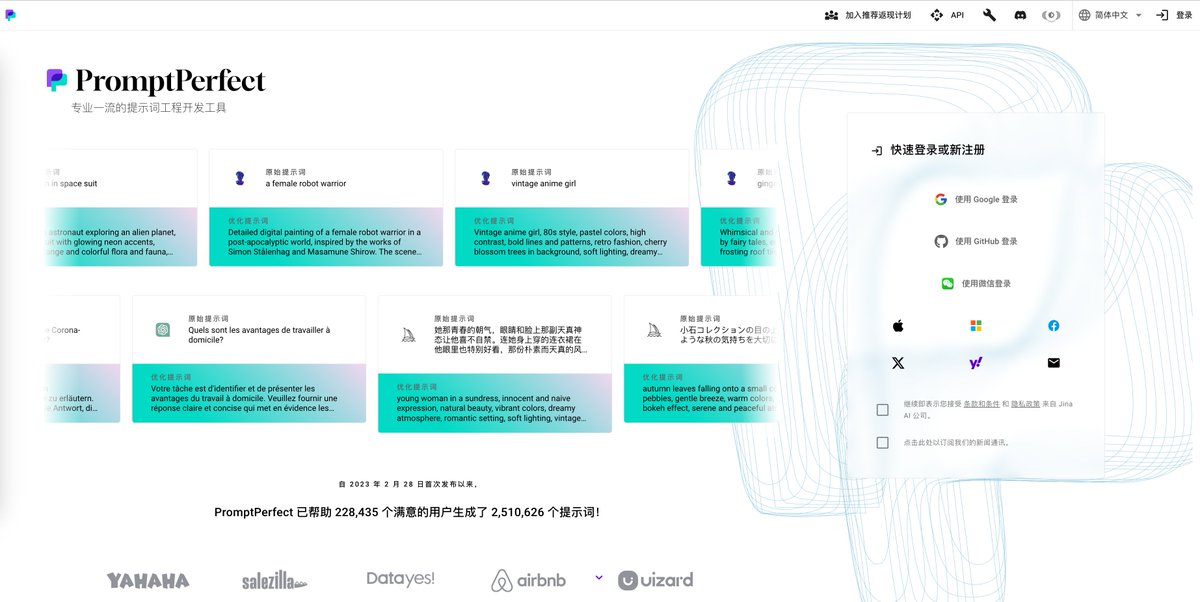Open the 加入推荐返现计划 referral program link
The width and height of the screenshot is (1200, 602).
point(867,15)
